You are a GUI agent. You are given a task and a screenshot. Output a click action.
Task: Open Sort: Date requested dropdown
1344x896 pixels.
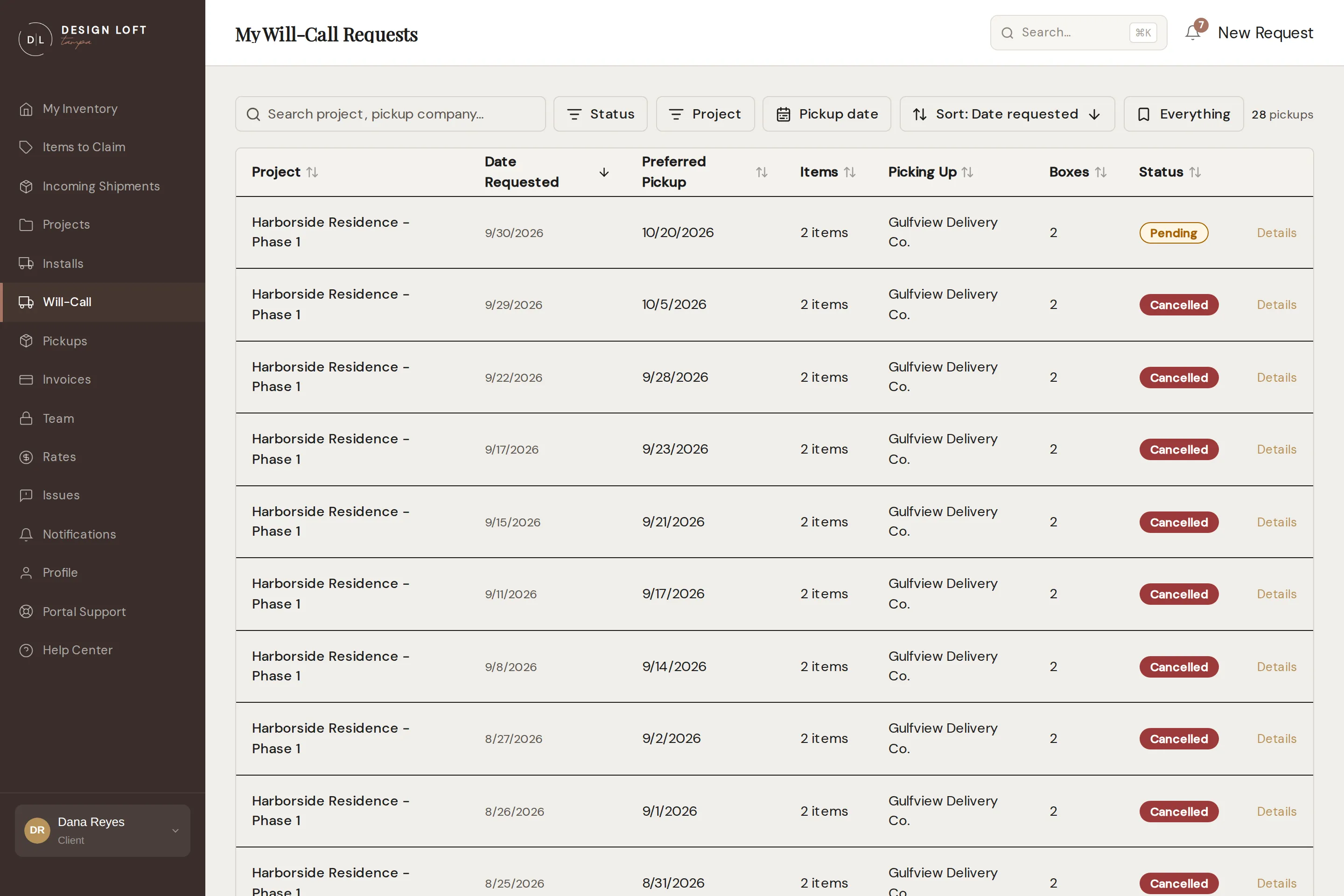pos(1007,114)
